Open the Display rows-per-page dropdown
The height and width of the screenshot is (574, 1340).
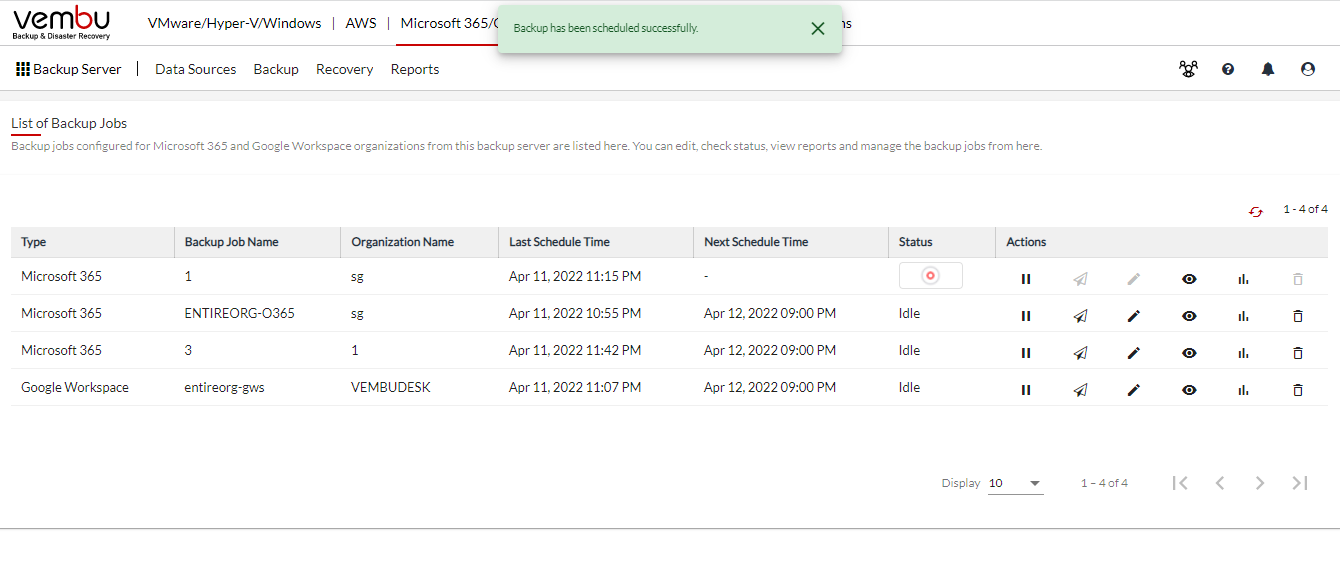pos(1015,483)
